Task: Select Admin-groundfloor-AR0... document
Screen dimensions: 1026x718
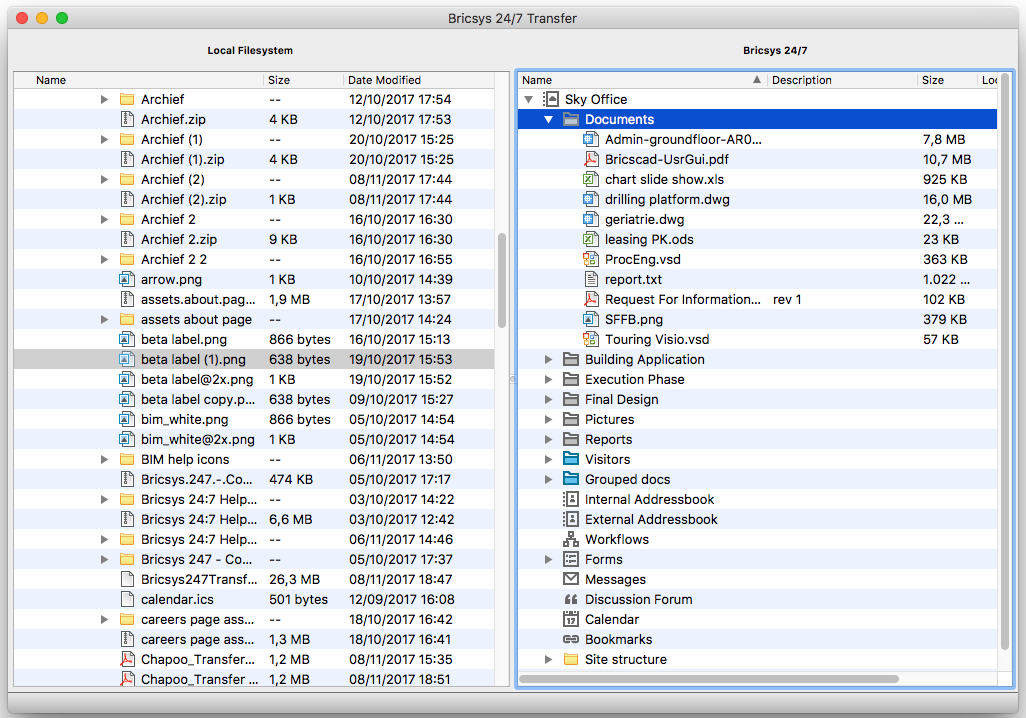Action: [757, 139]
